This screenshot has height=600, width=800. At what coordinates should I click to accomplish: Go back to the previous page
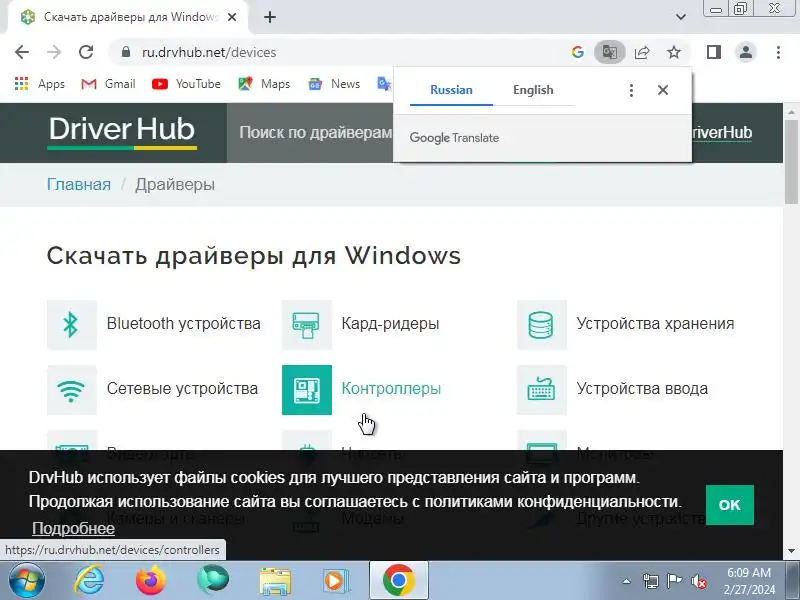pyautogui.click(x=22, y=52)
